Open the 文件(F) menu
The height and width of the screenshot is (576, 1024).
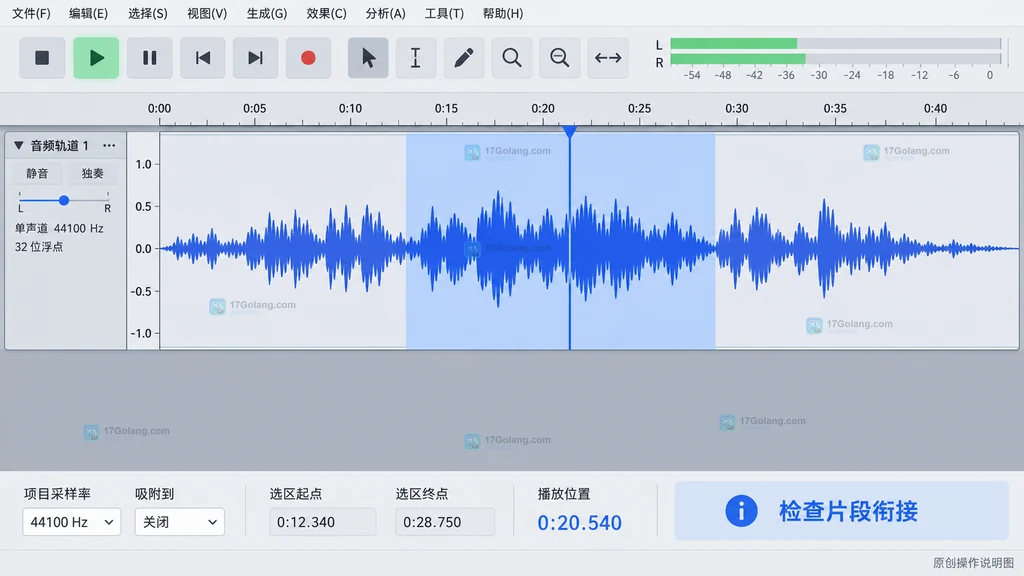pos(31,13)
